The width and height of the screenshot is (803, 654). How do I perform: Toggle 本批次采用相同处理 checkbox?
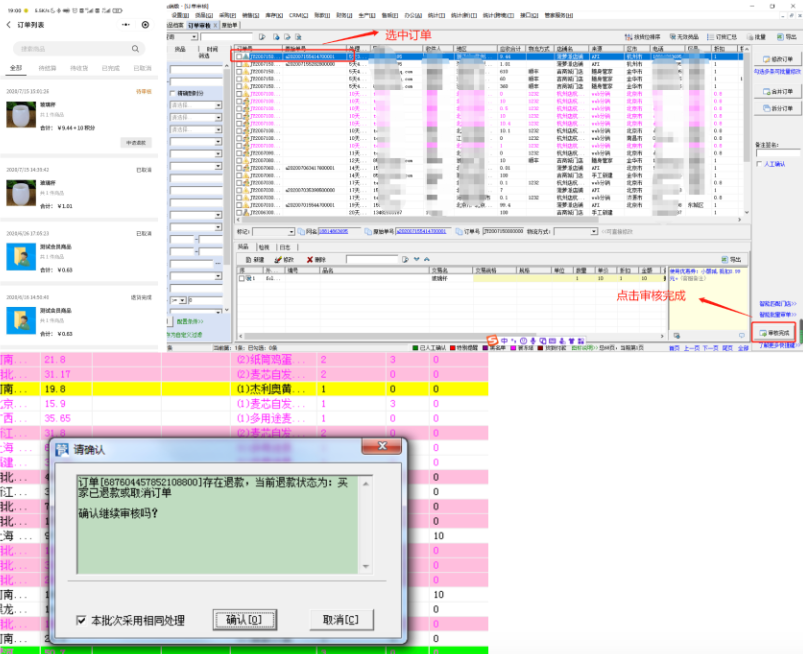(81, 621)
